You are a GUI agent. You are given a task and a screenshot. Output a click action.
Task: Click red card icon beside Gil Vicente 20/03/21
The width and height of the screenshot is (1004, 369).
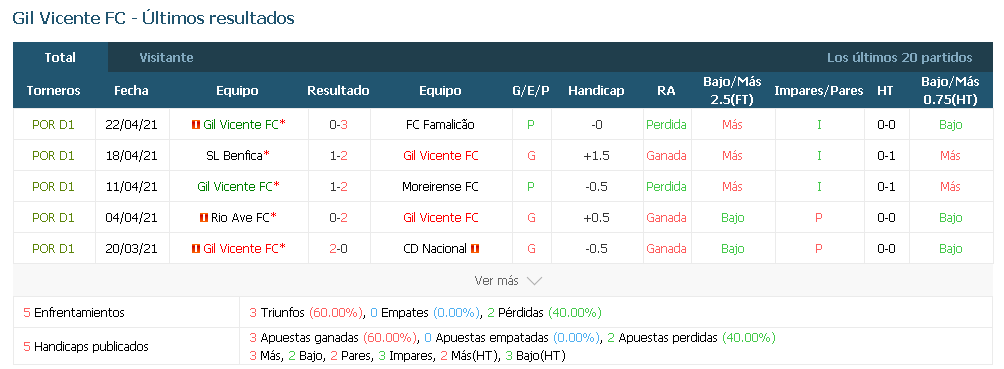coord(196,249)
